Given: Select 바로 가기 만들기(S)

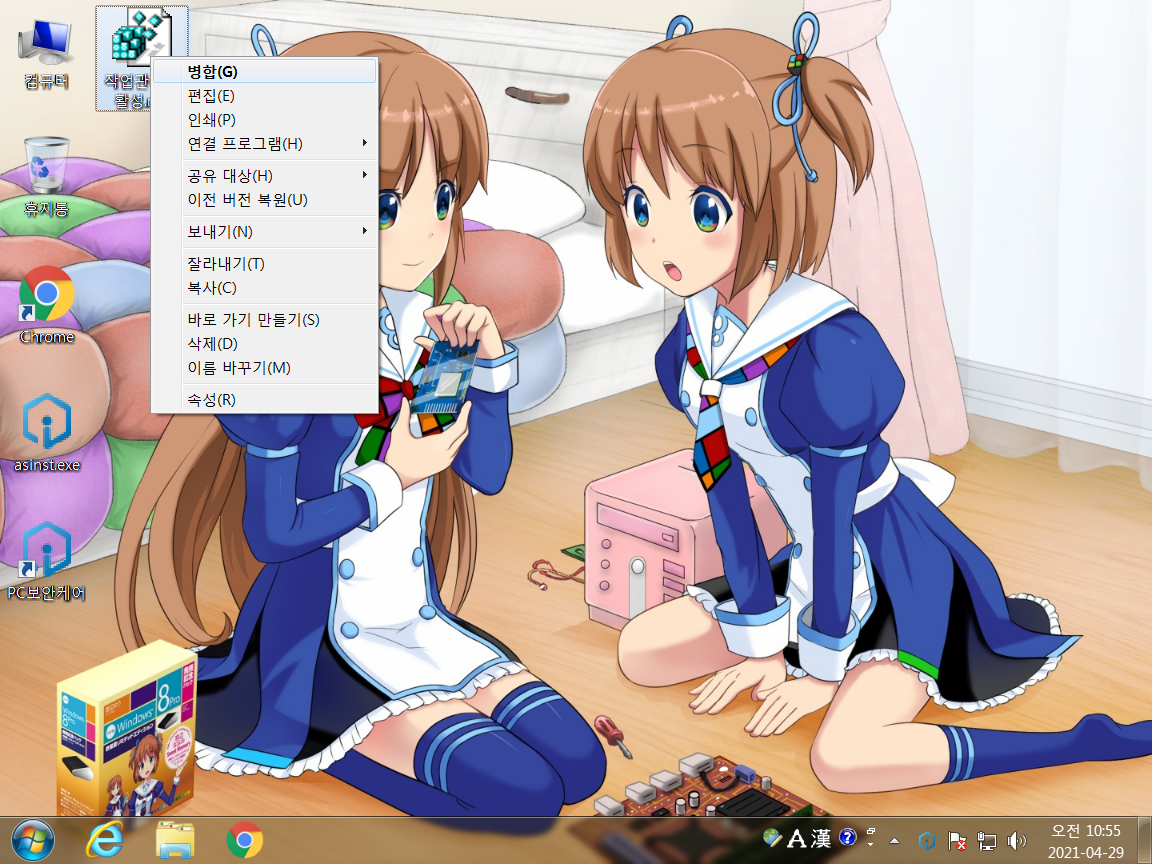Looking at the screenshot, I should 264,320.
